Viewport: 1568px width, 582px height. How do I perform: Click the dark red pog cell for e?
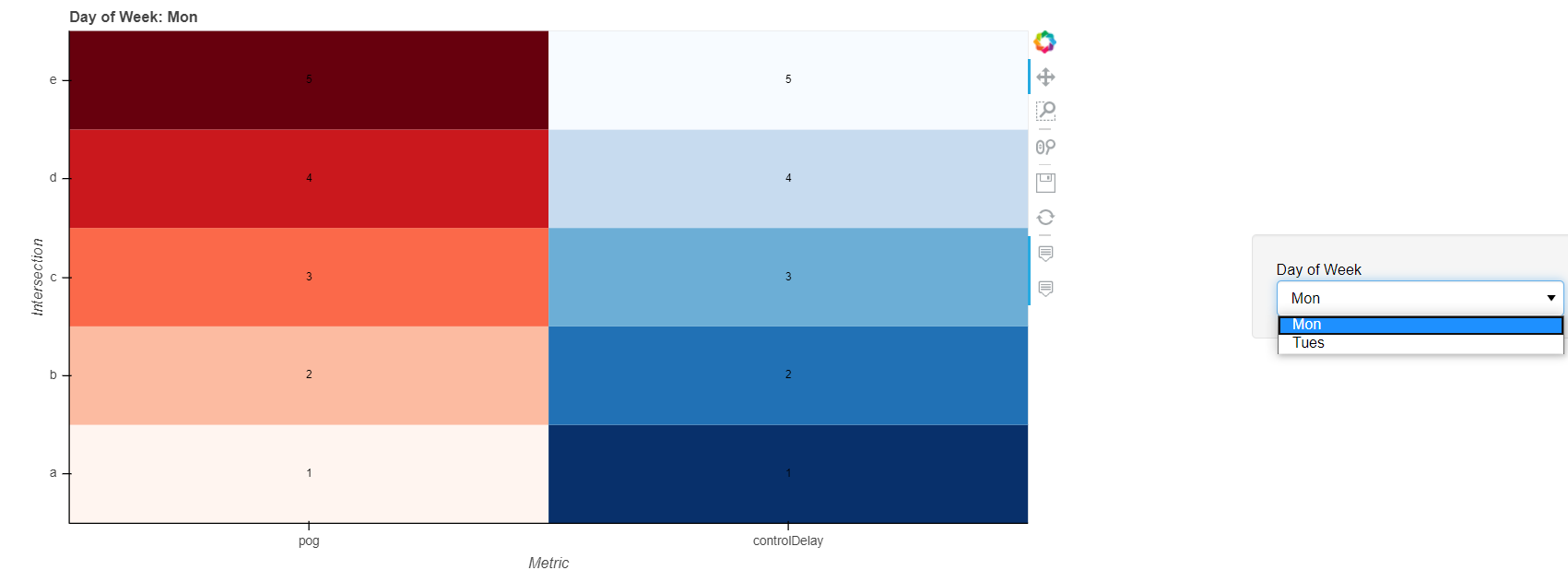tap(309, 80)
